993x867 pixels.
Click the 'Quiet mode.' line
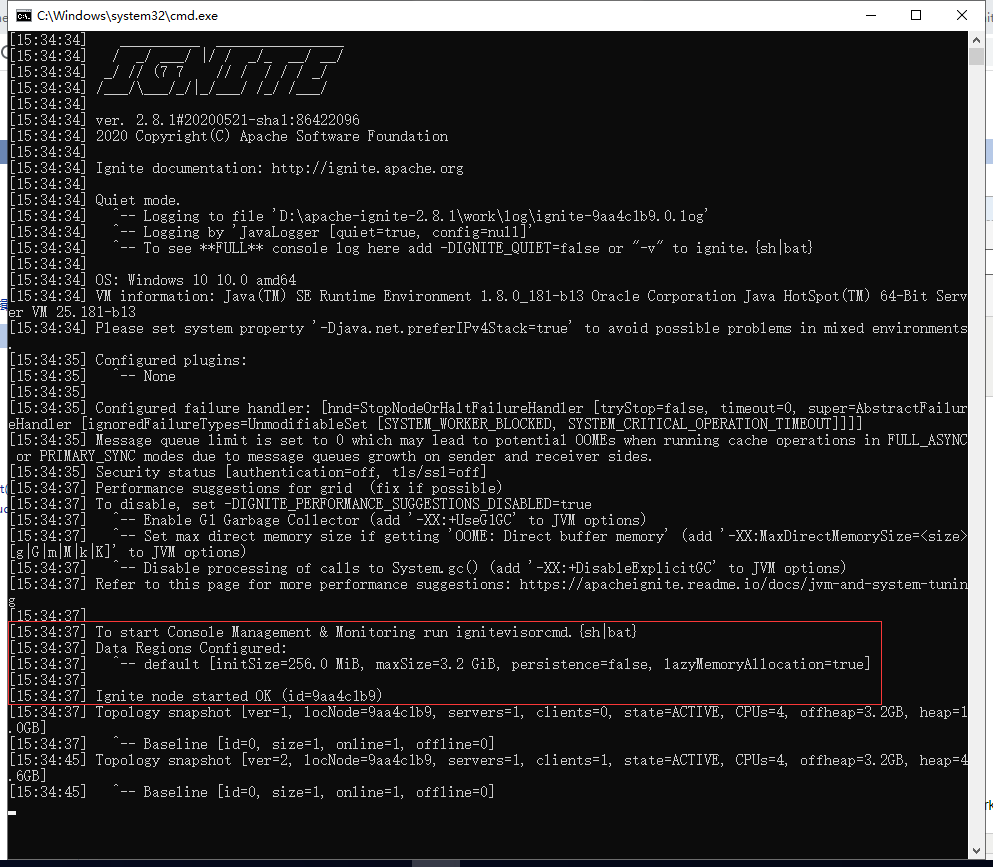tap(137, 200)
